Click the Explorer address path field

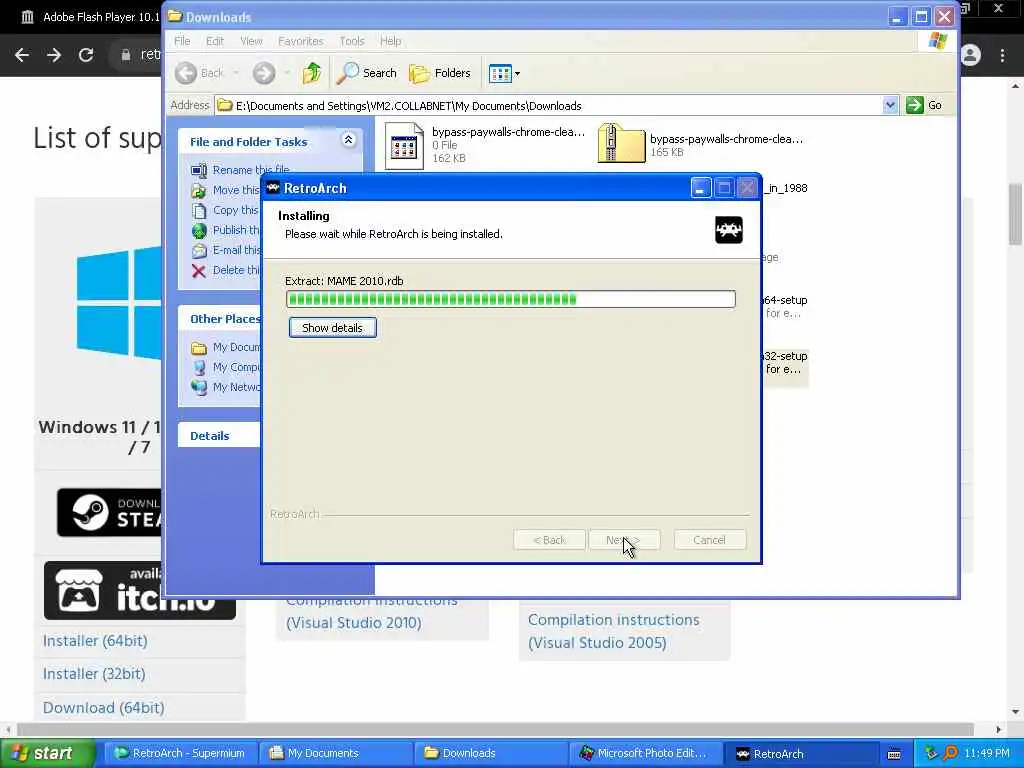click(x=549, y=106)
